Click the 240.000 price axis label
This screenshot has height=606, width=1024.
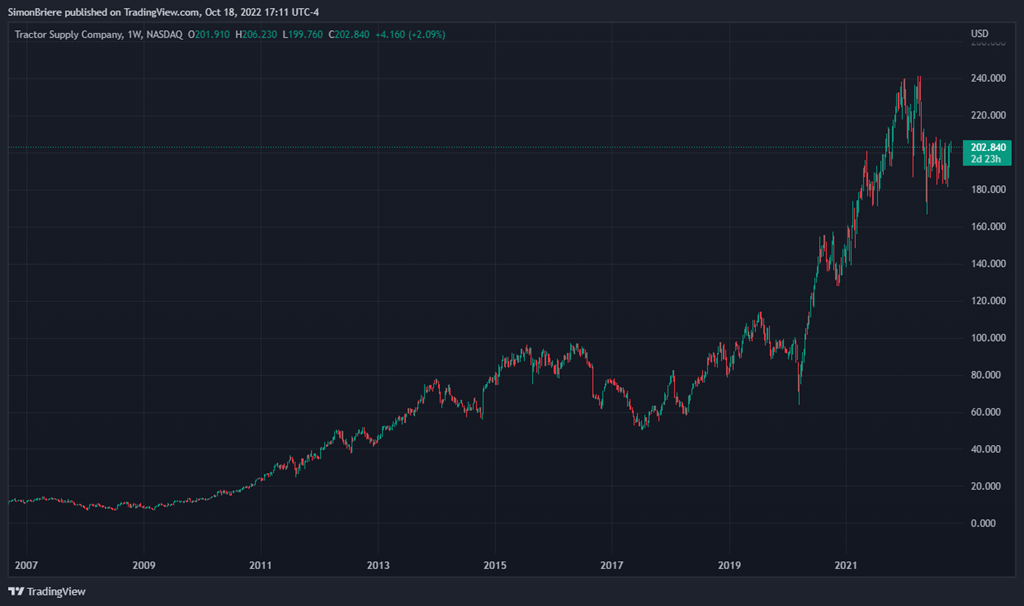988,79
